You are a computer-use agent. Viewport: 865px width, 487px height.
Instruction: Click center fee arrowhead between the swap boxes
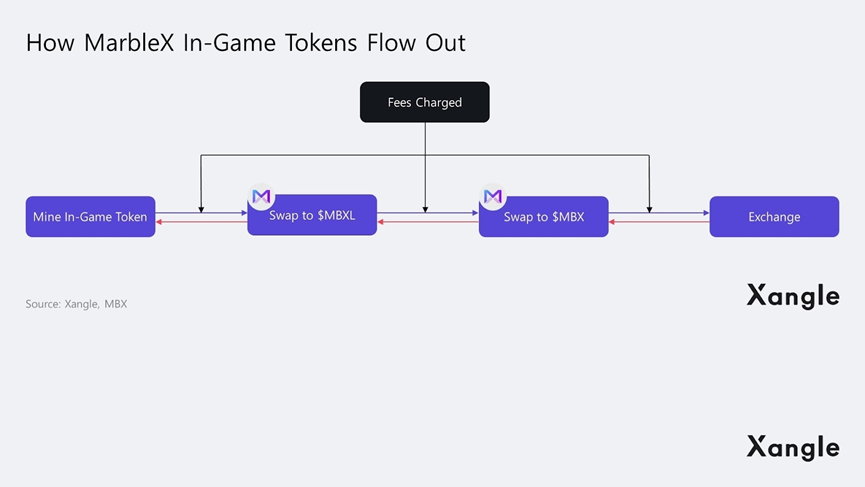point(425,208)
